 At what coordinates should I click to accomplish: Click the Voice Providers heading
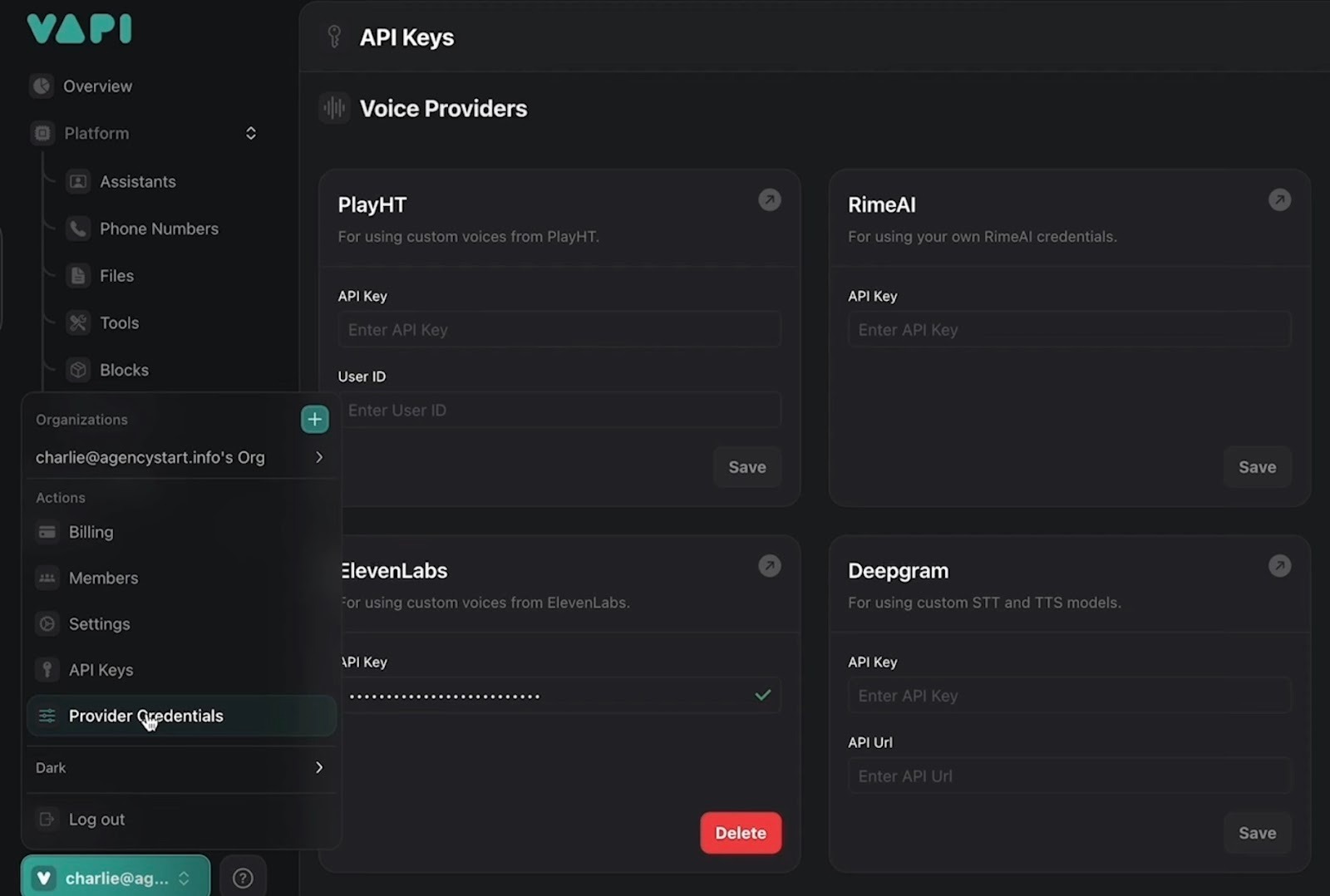pyautogui.click(x=443, y=108)
